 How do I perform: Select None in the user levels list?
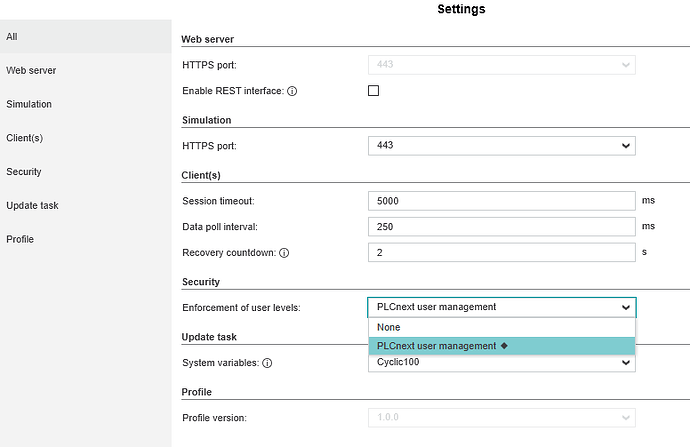click(501, 327)
